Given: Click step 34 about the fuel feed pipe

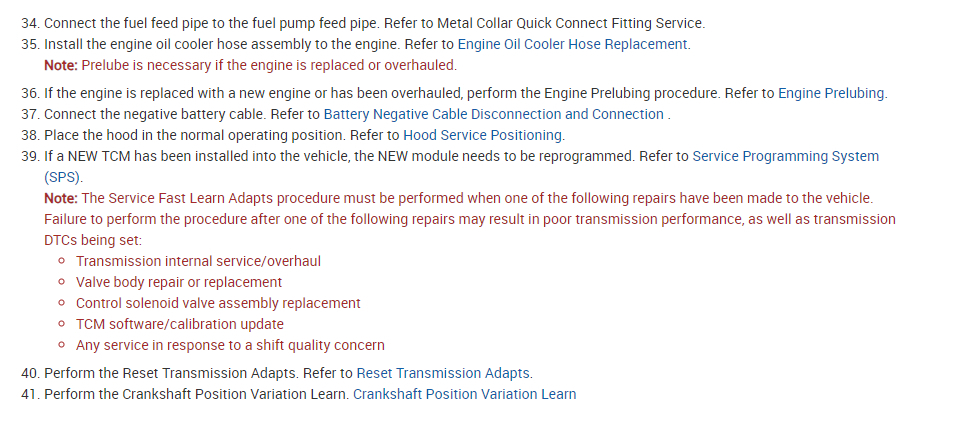Looking at the screenshot, I should point(250,23).
